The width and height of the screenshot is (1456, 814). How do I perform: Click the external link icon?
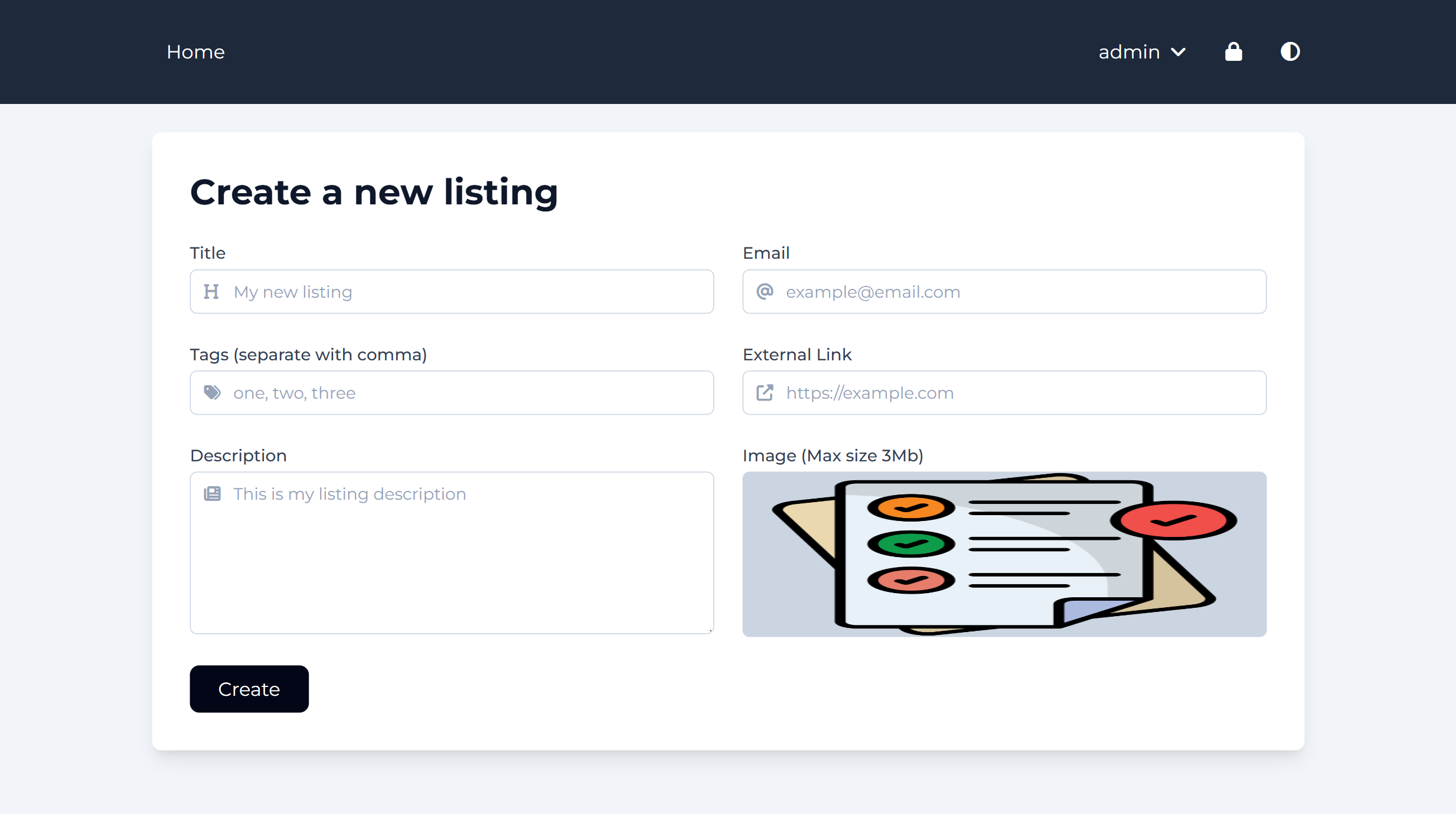(765, 393)
